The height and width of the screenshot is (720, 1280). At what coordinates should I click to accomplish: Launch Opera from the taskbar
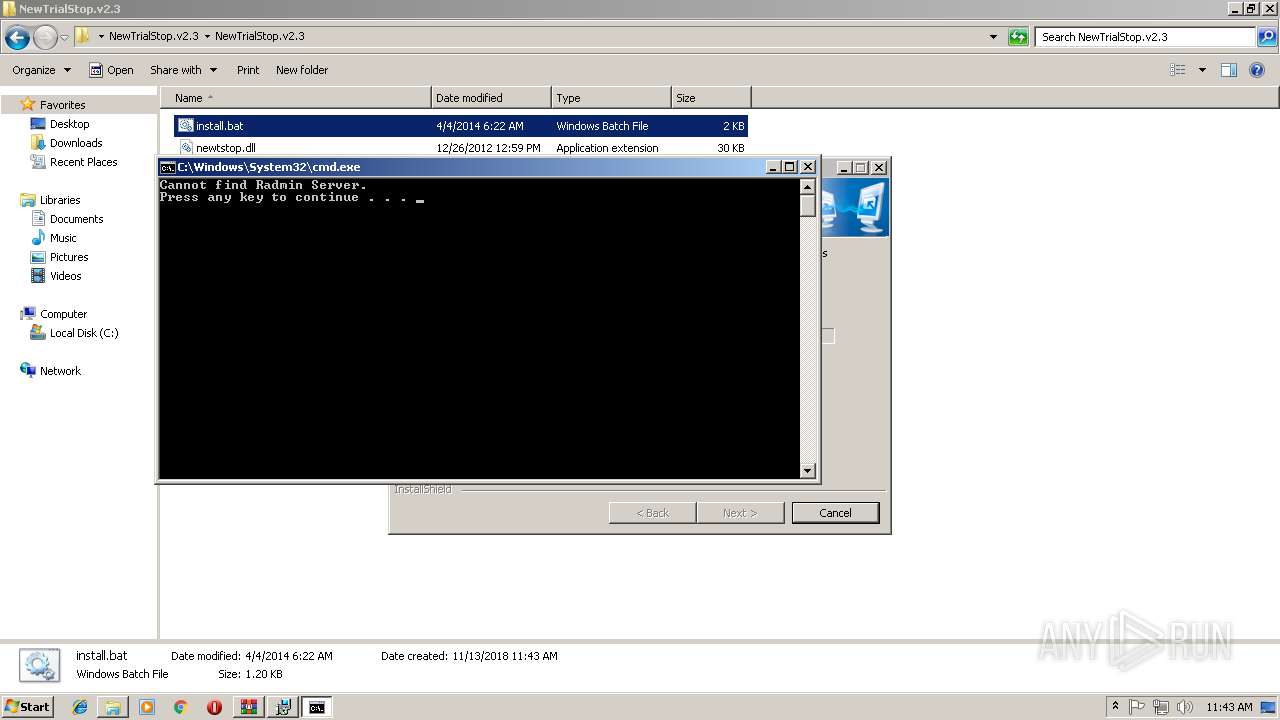tap(214, 707)
